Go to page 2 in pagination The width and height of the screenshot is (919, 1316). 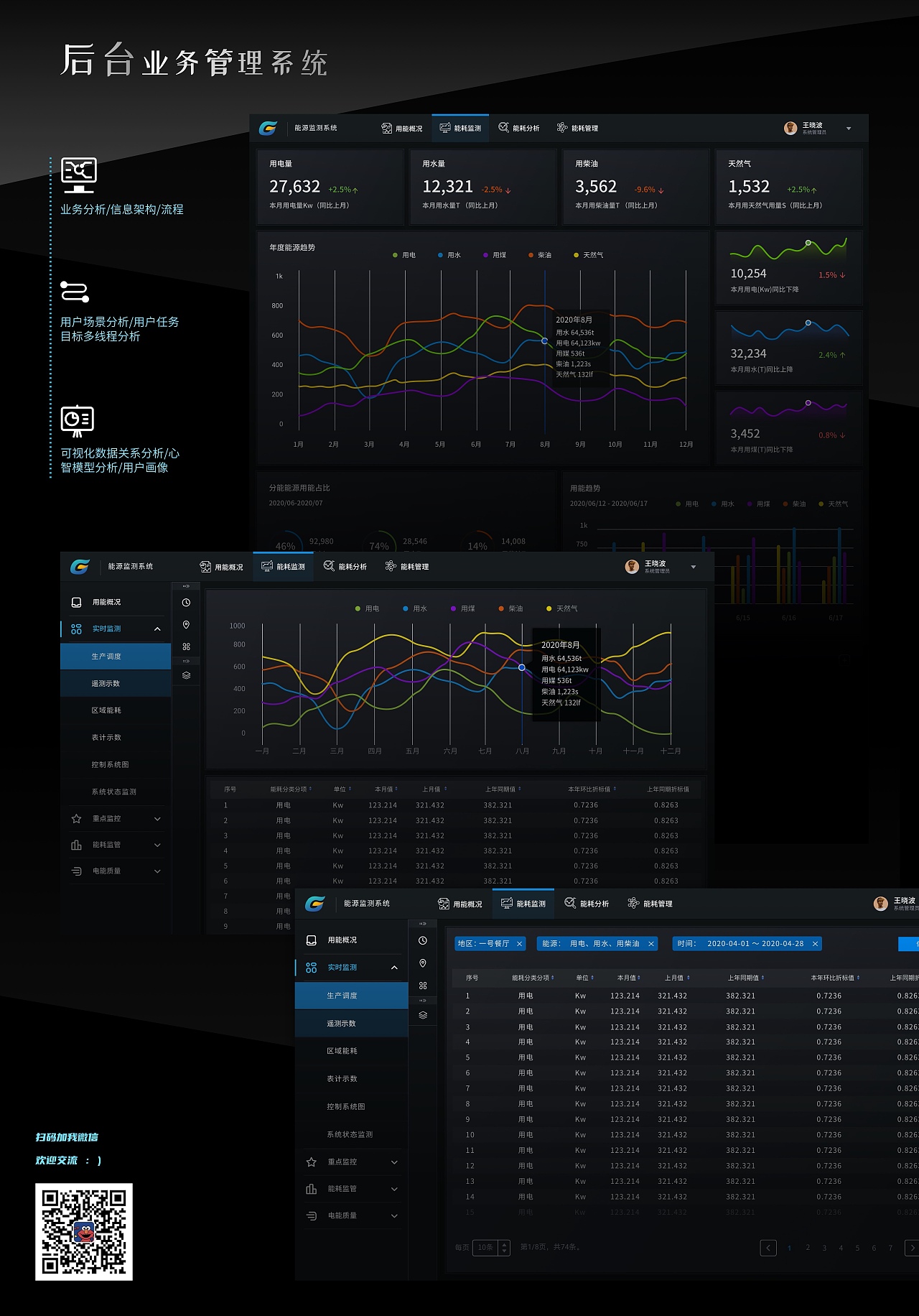[808, 1248]
